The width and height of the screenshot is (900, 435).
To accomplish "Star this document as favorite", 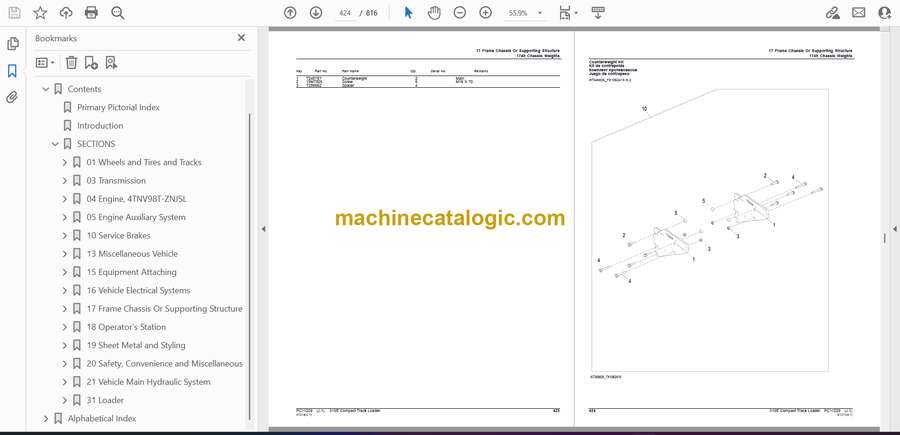I will (x=40, y=13).
